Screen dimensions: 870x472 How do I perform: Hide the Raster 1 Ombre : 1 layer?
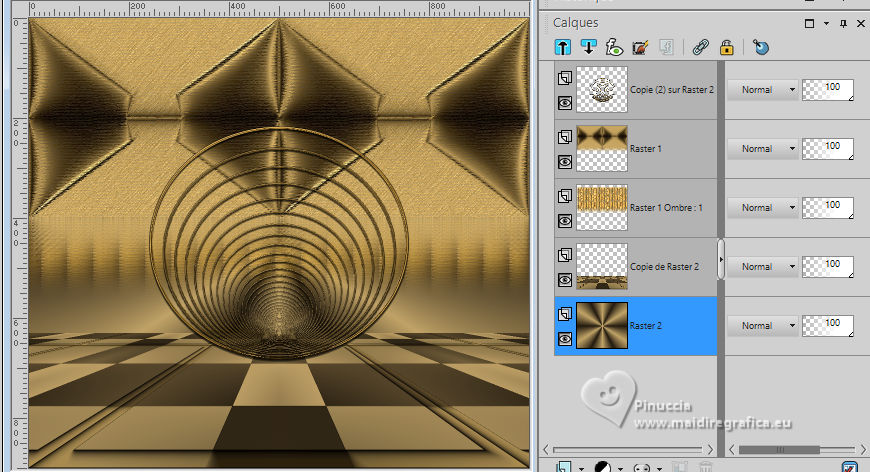(x=564, y=220)
